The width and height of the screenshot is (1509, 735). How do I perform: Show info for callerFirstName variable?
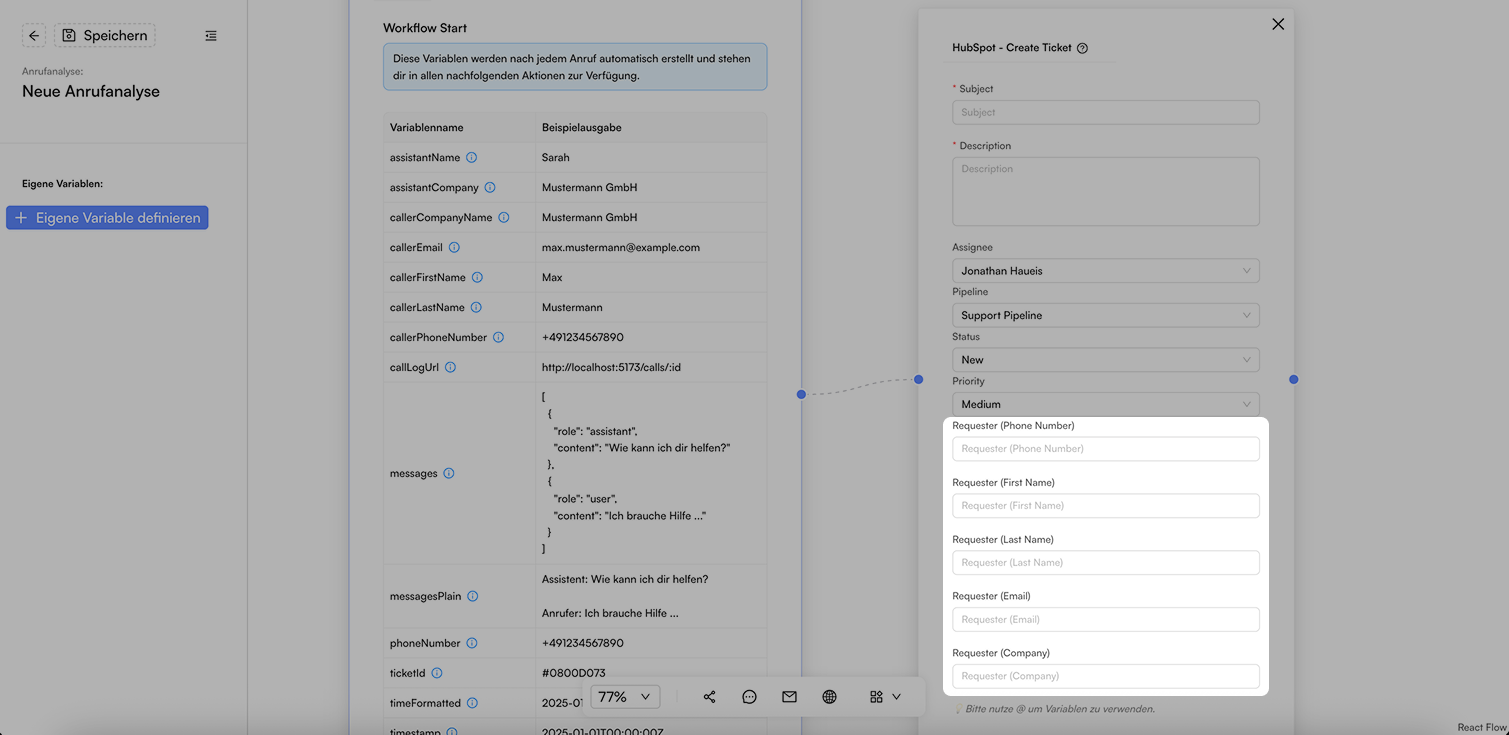(477, 278)
